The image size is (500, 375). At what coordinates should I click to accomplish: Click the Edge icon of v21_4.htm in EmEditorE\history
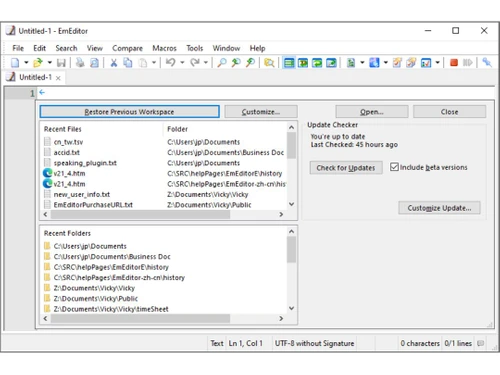(48, 173)
